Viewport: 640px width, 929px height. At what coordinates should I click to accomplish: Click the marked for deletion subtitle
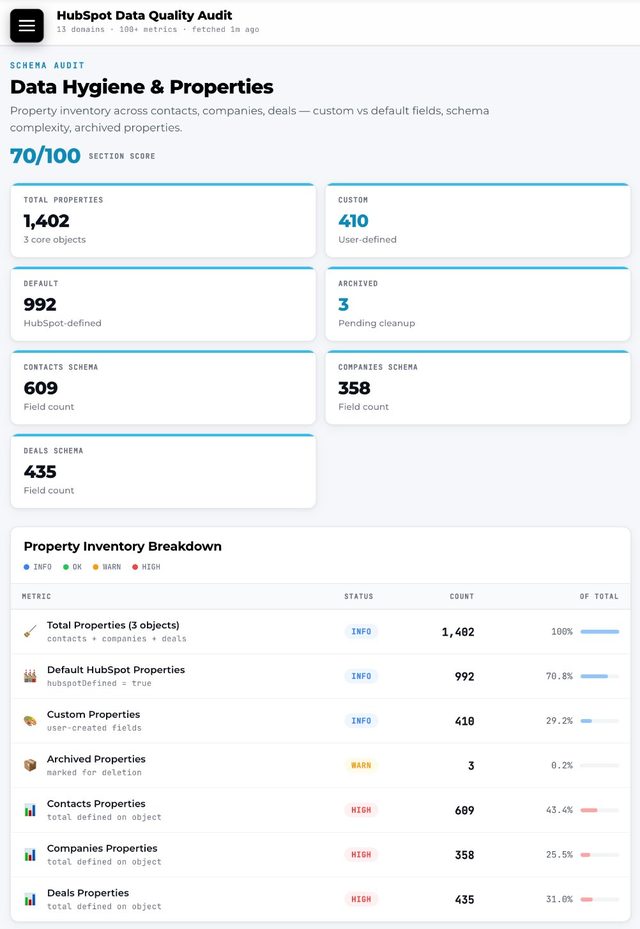pyautogui.click(x=94, y=773)
